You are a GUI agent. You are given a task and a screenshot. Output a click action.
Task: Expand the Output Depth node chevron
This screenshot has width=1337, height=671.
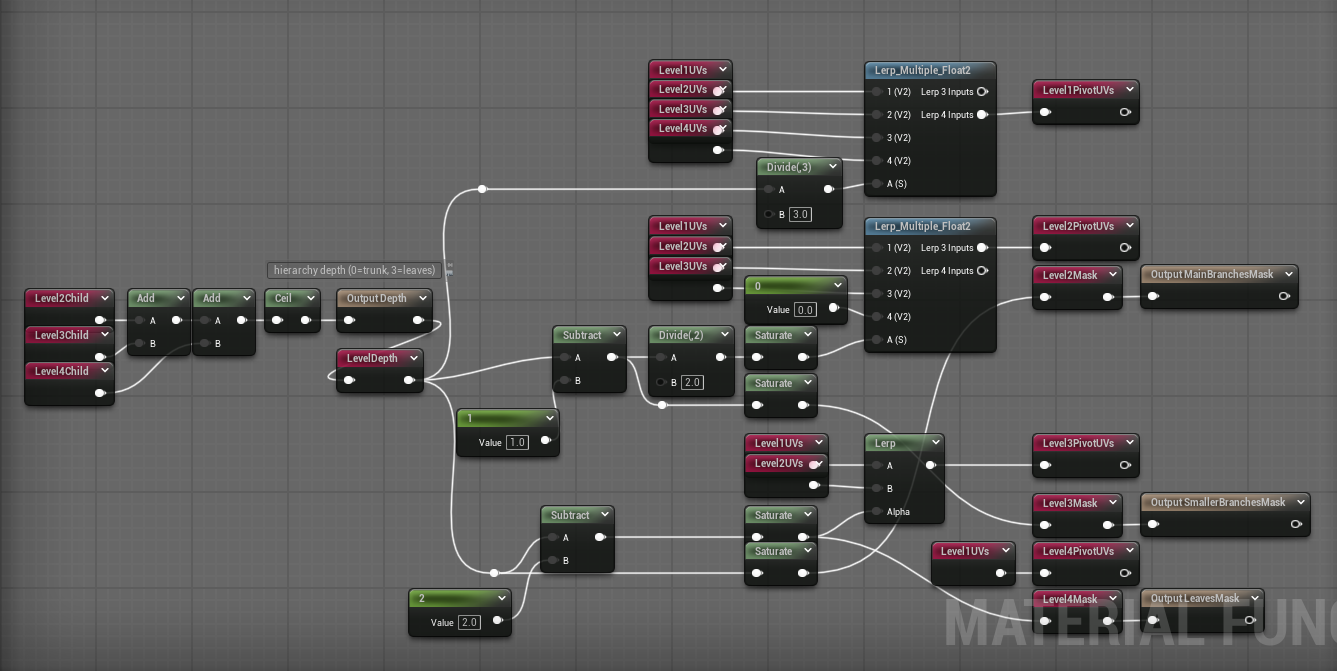tap(423, 298)
